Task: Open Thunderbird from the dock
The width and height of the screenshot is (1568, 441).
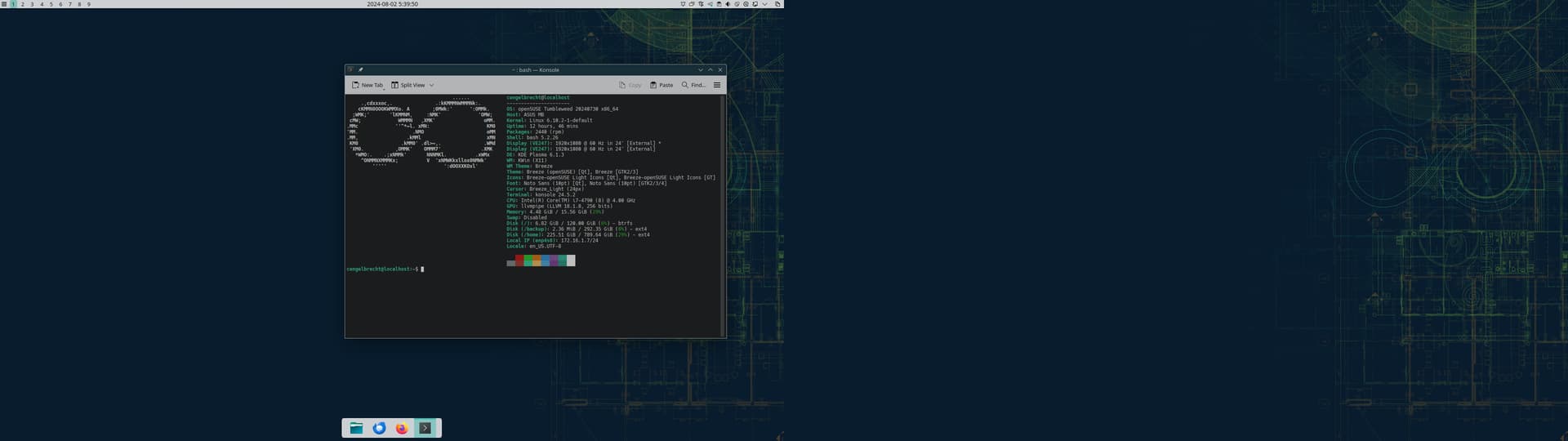Action: [379, 428]
